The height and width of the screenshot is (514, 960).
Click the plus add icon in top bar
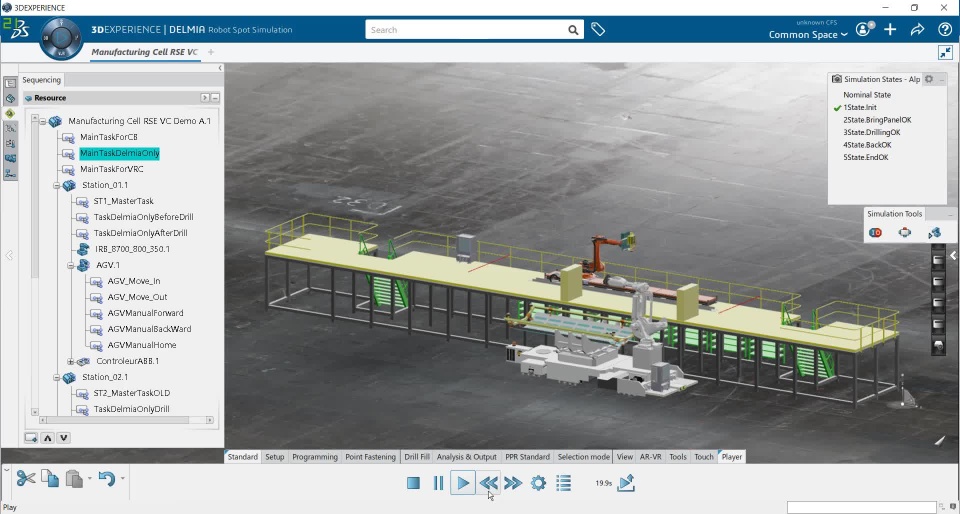(890, 29)
